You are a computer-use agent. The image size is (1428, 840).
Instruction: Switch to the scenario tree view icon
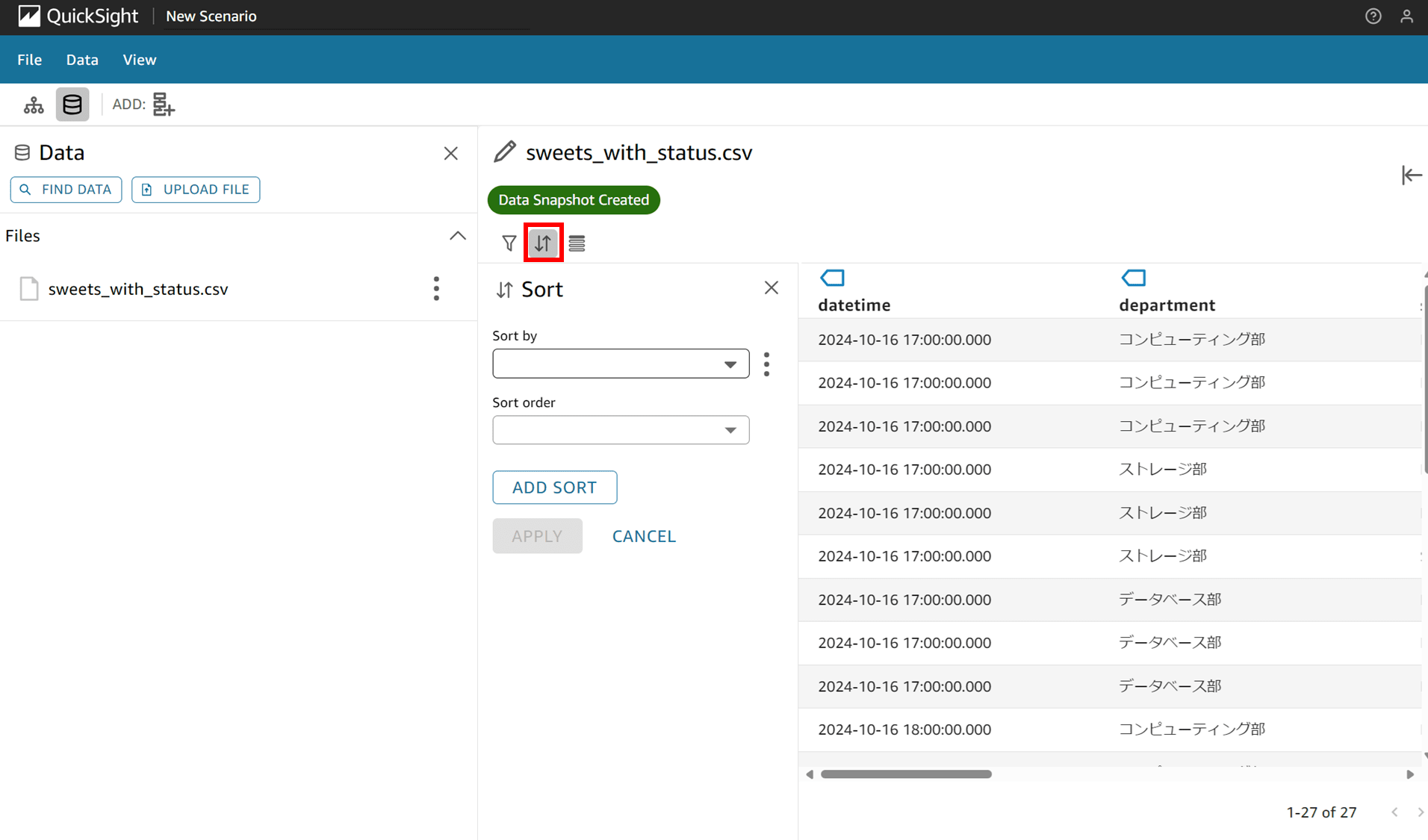(34, 105)
